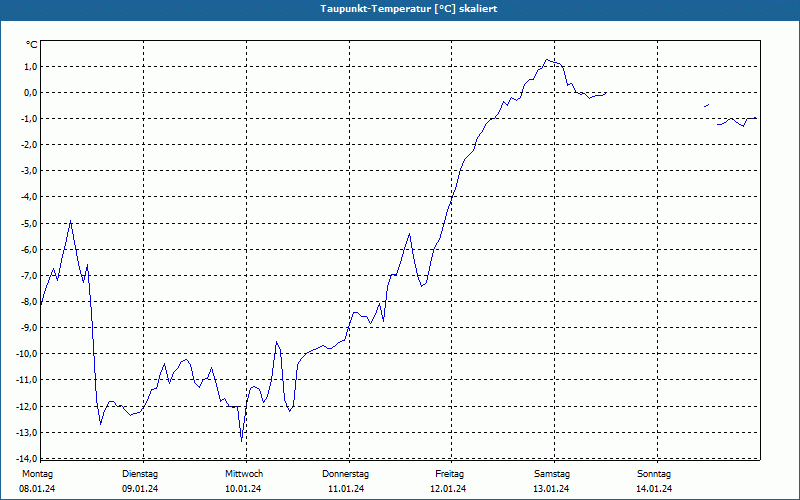Click the -4,0 y-axis label

[28, 196]
